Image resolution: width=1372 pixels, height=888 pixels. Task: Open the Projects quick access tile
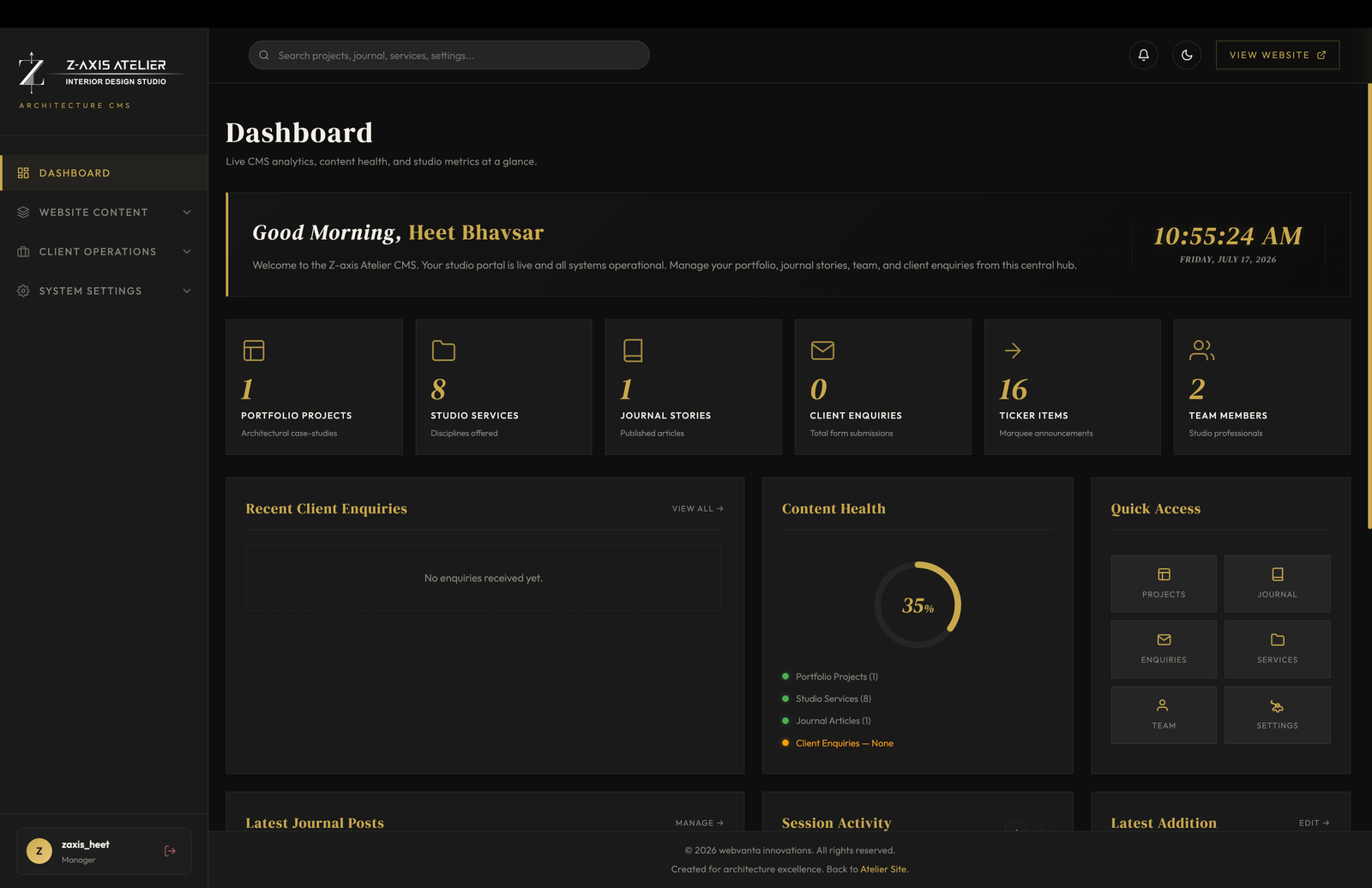pyautogui.click(x=1164, y=584)
